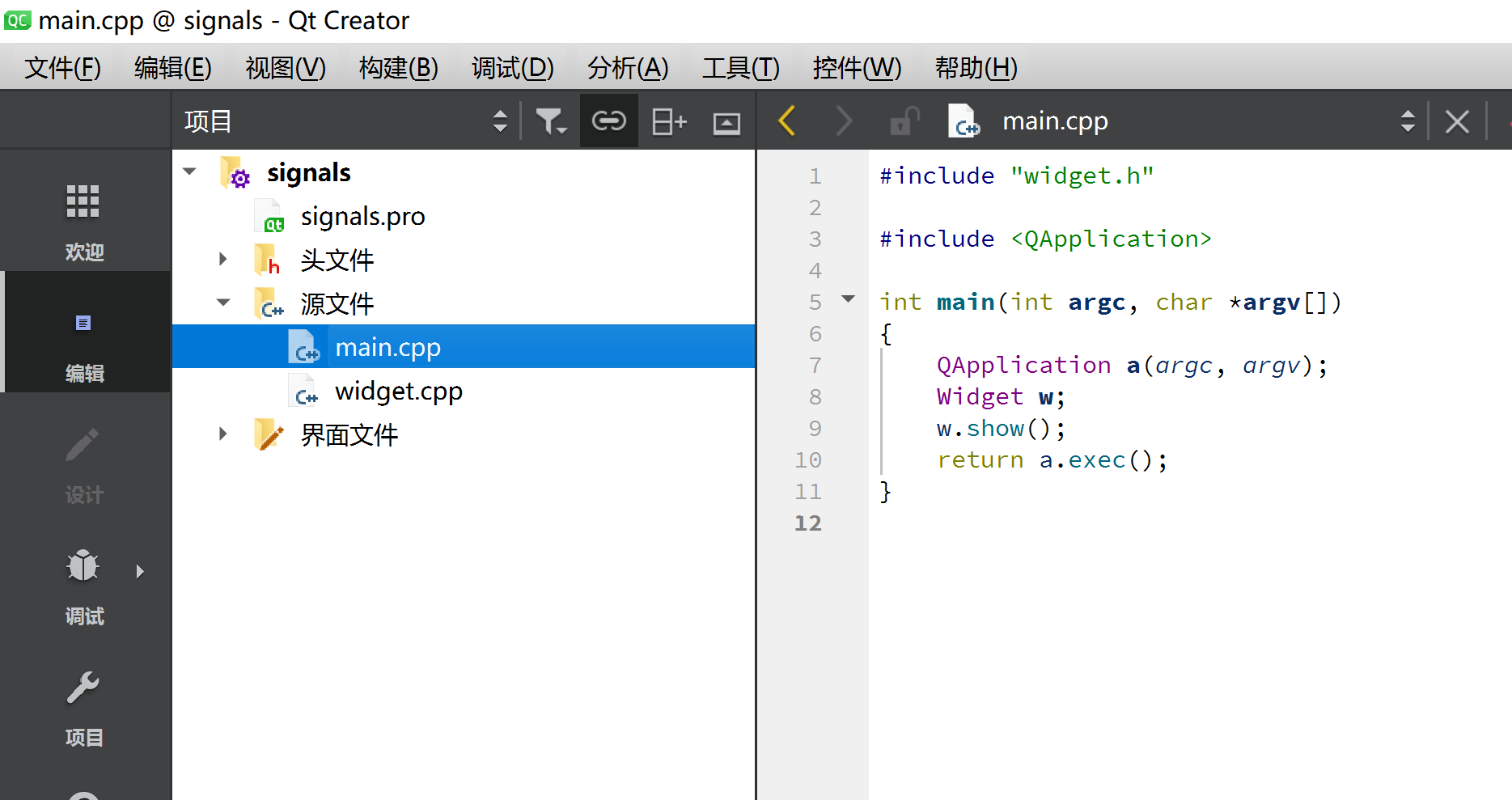Click line number 12 in the gutter
The image size is (1512, 800).
[807, 523]
